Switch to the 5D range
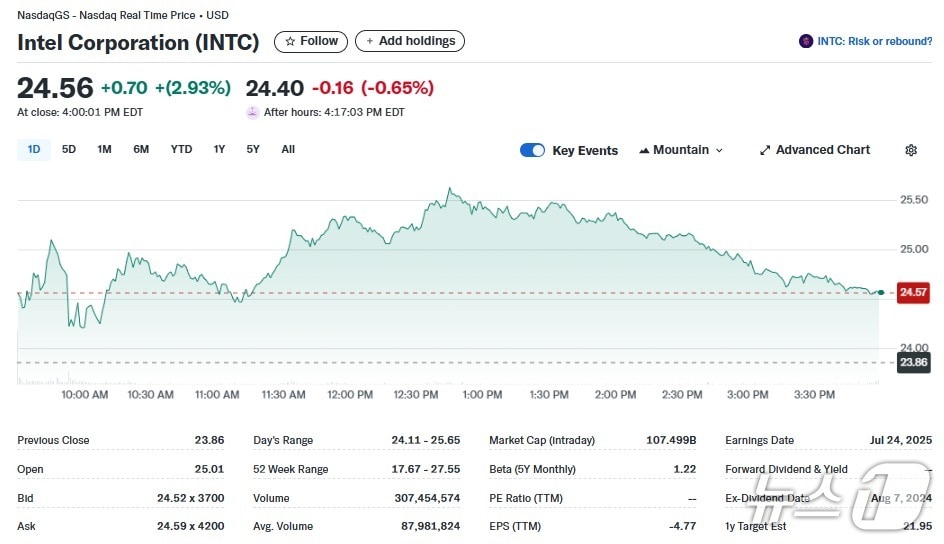The image size is (944, 544). click(69, 149)
